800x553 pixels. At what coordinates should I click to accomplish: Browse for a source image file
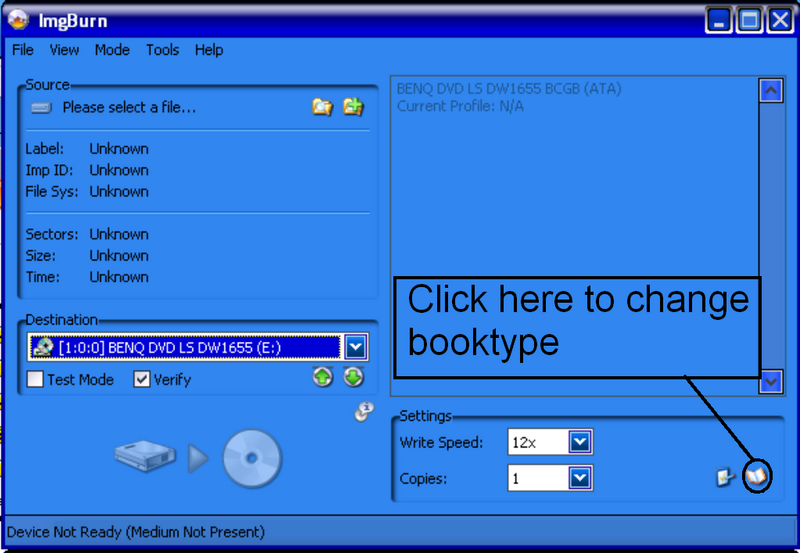tap(322, 107)
